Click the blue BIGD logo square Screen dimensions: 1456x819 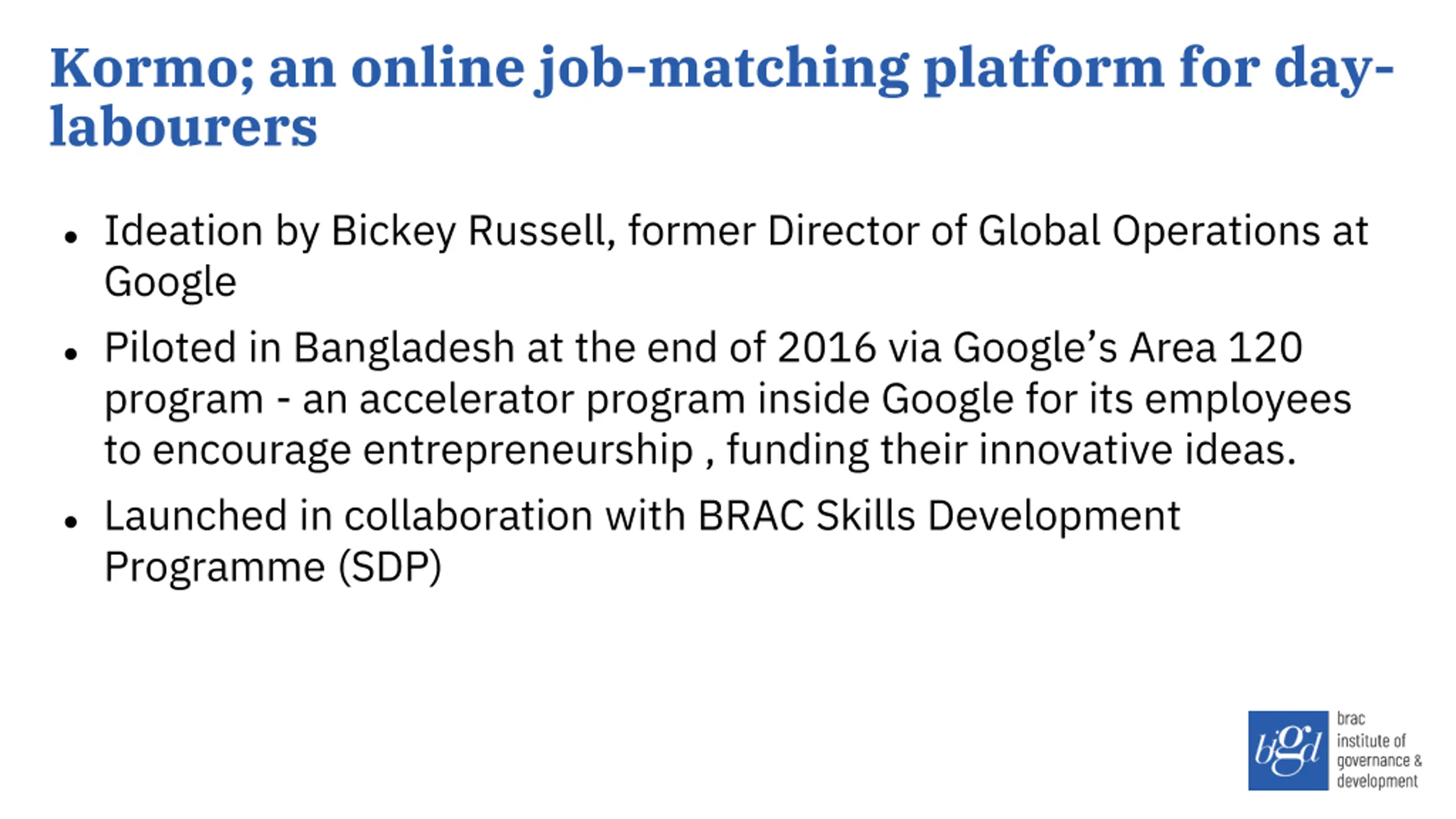tap(1288, 750)
